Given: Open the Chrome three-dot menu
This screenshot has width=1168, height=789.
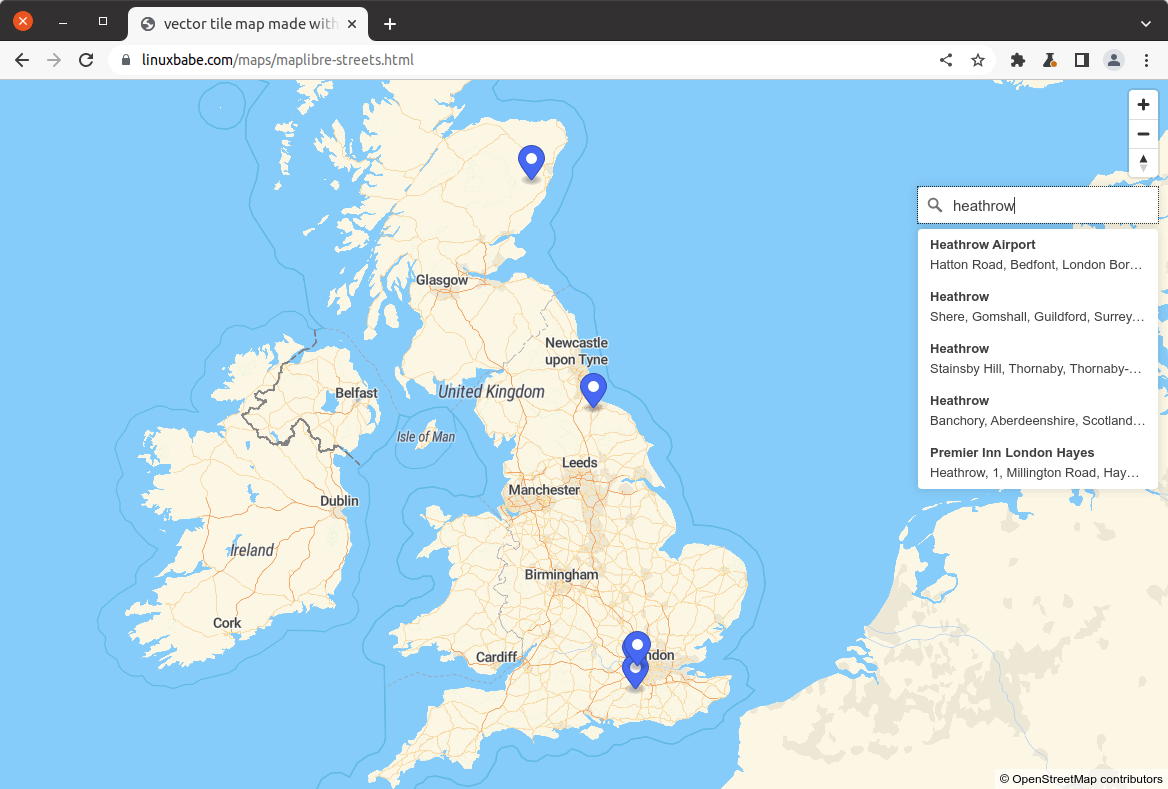Looking at the screenshot, I should (x=1146, y=60).
